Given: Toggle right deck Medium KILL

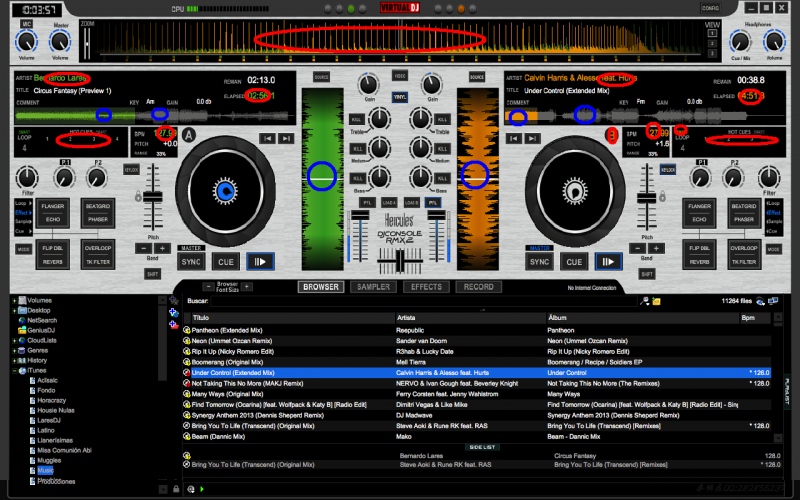Looking at the screenshot, I should point(442,149).
